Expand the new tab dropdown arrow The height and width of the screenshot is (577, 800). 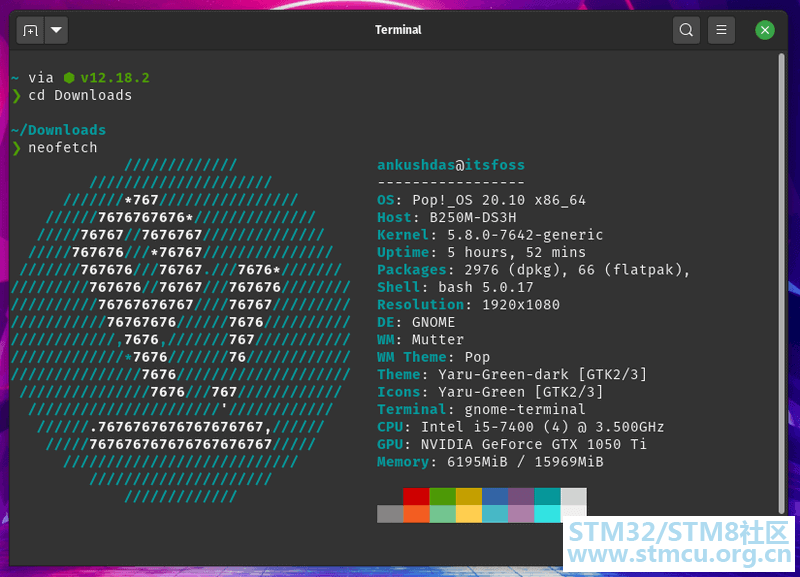pyautogui.click(x=57, y=30)
